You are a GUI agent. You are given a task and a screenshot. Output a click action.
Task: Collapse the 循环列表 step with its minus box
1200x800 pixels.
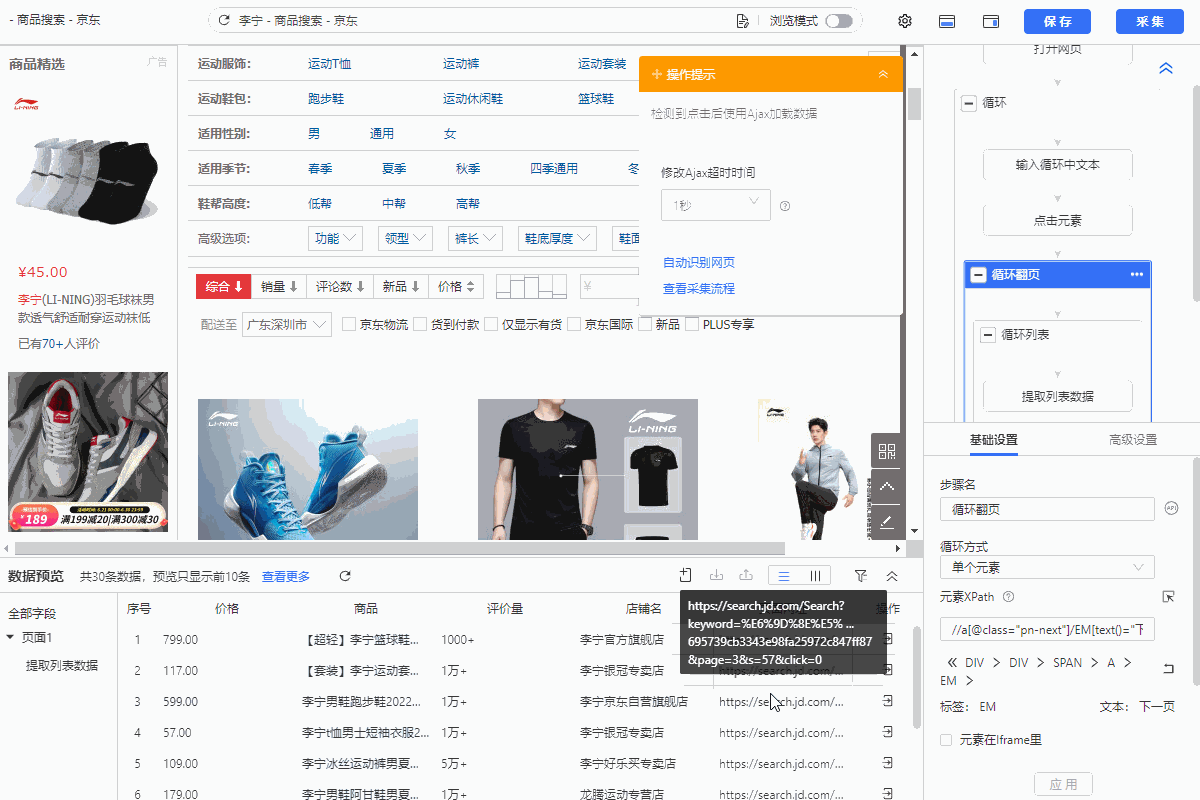pyautogui.click(x=988, y=335)
